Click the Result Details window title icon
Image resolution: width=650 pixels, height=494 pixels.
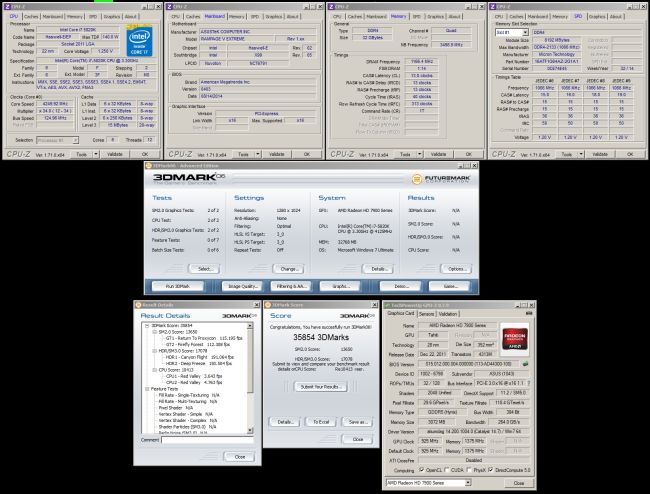[x=138, y=305]
